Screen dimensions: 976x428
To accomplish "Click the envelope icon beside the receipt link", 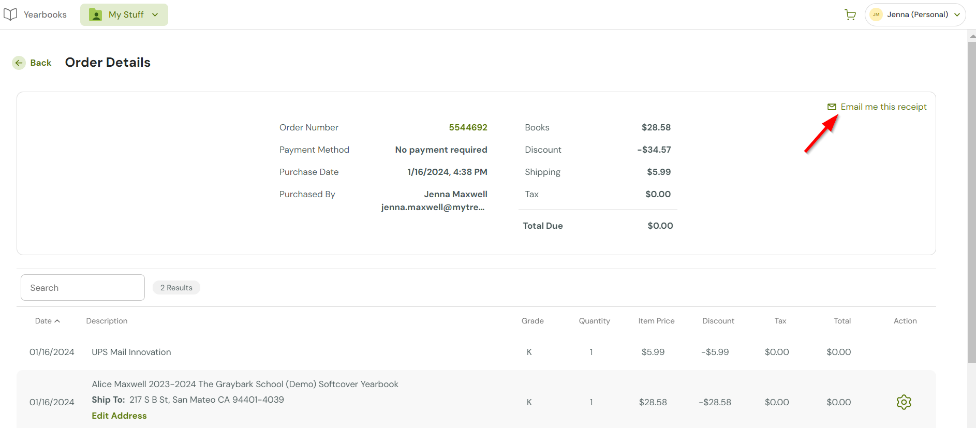I will tap(831, 107).
